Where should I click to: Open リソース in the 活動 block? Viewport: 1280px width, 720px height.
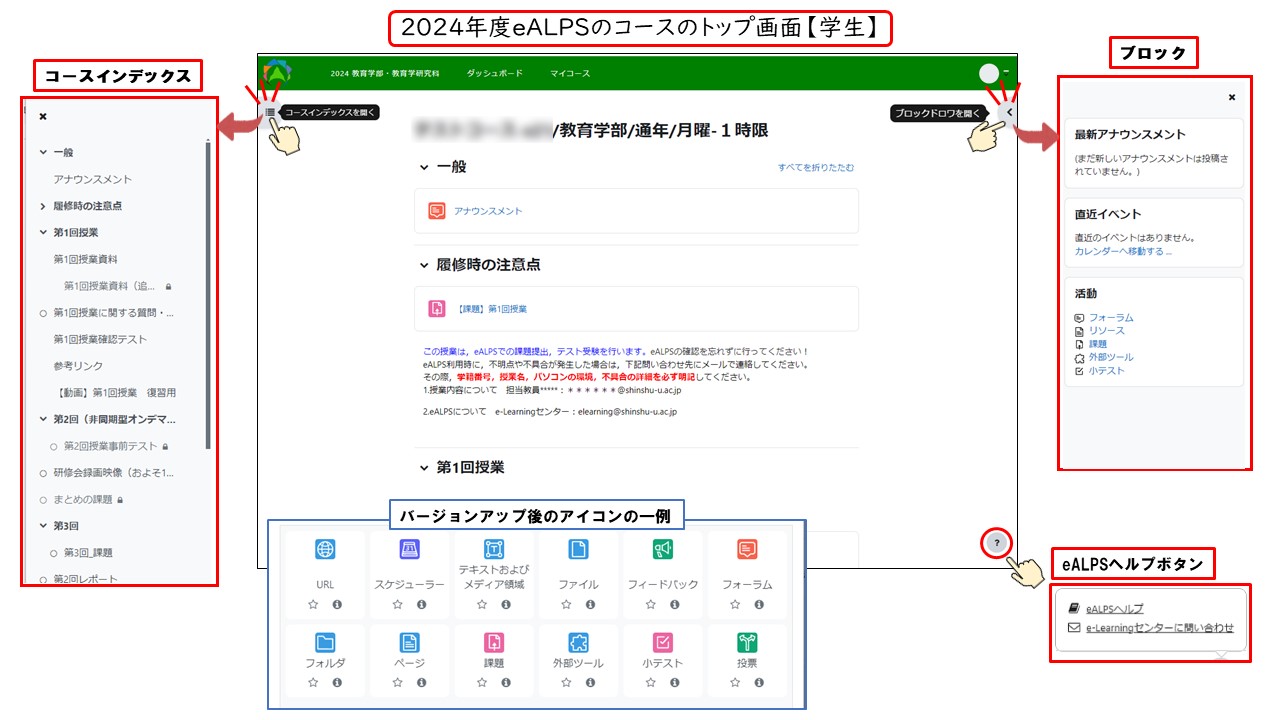pyautogui.click(x=1107, y=331)
